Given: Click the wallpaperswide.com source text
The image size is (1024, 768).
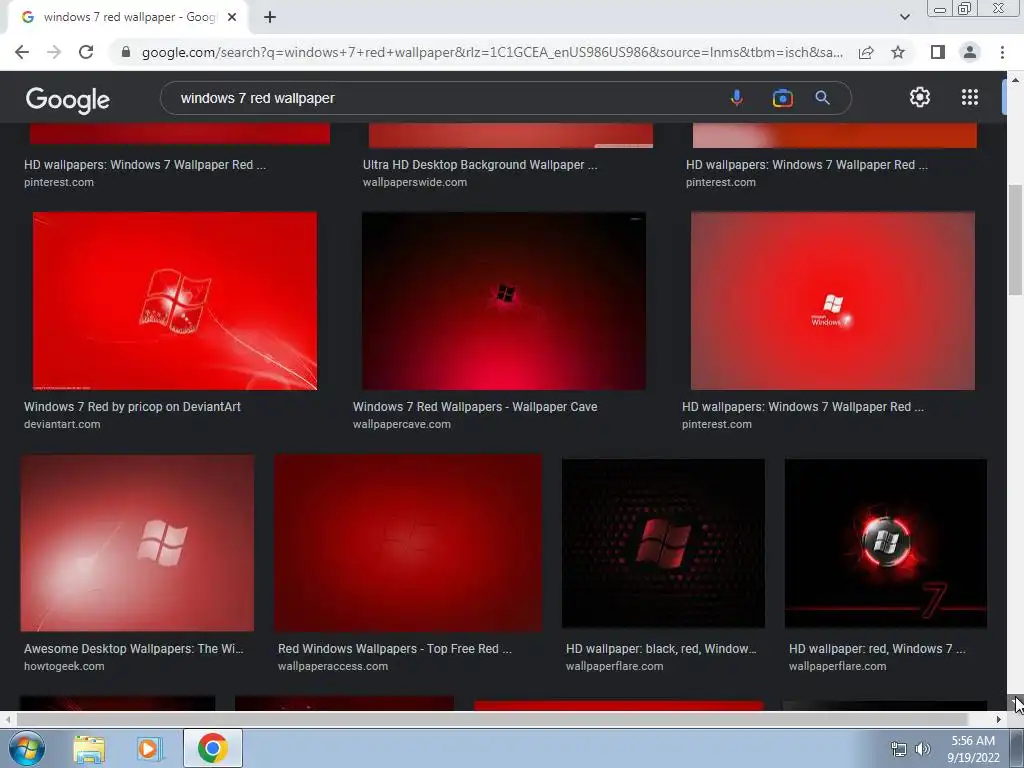Looking at the screenshot, I should [415, 183].
